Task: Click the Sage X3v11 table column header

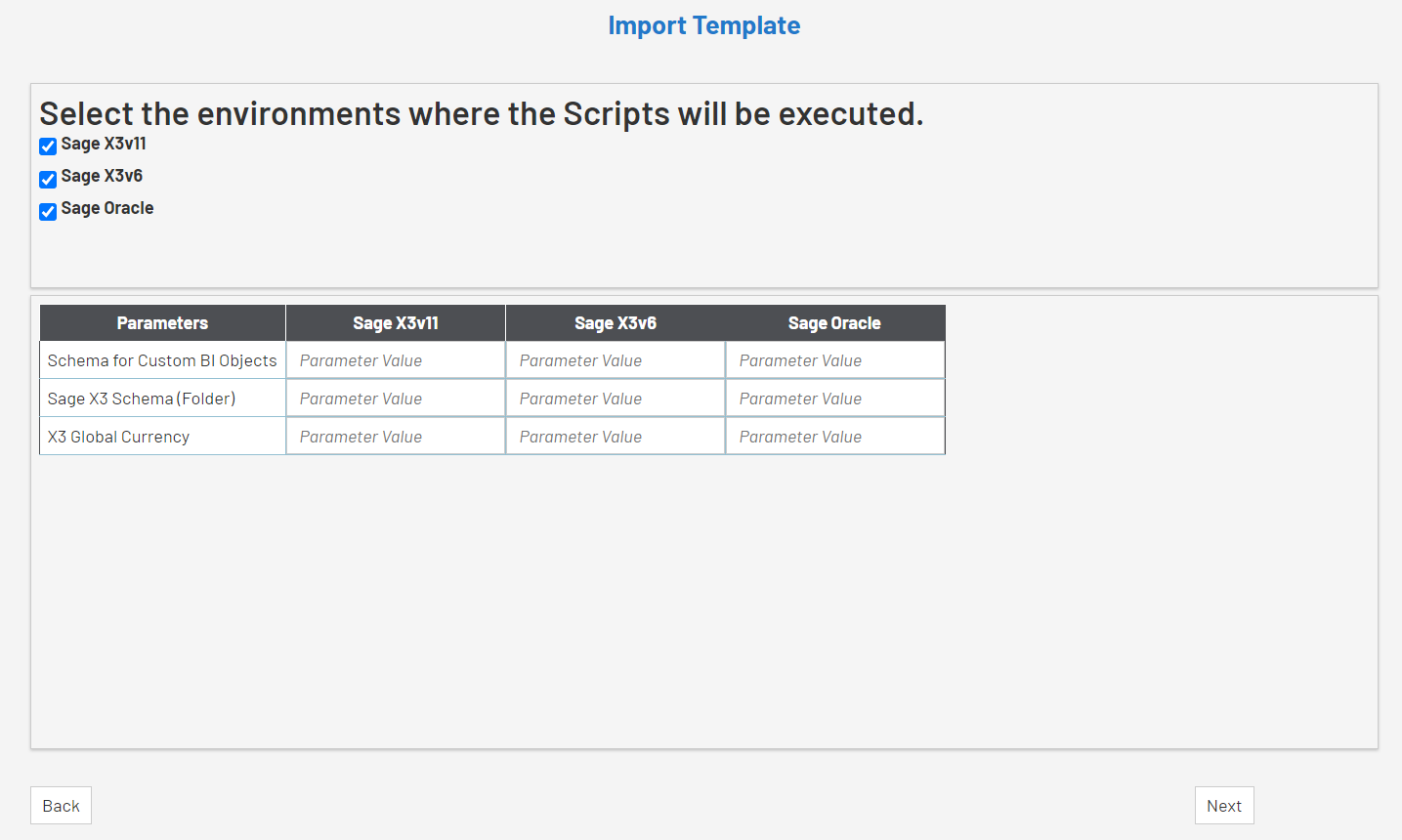Action: (x=396, y=323)
